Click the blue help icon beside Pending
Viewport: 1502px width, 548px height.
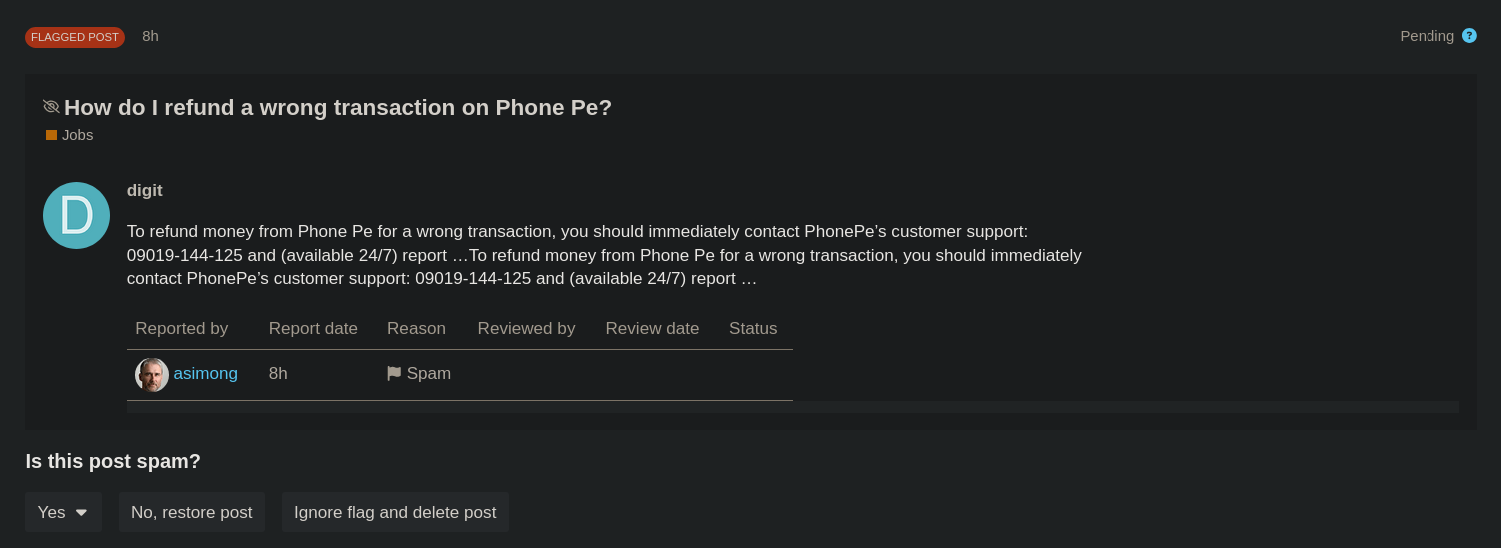click(1469, 36)
